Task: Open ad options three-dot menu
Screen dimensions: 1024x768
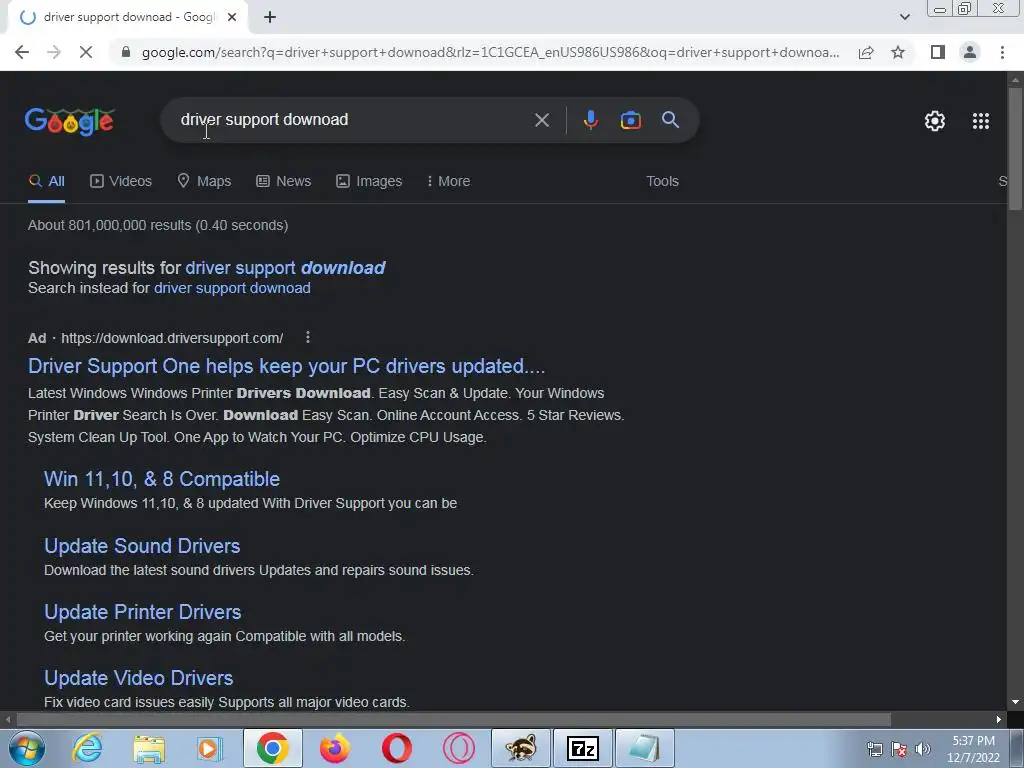Action: 308,338
